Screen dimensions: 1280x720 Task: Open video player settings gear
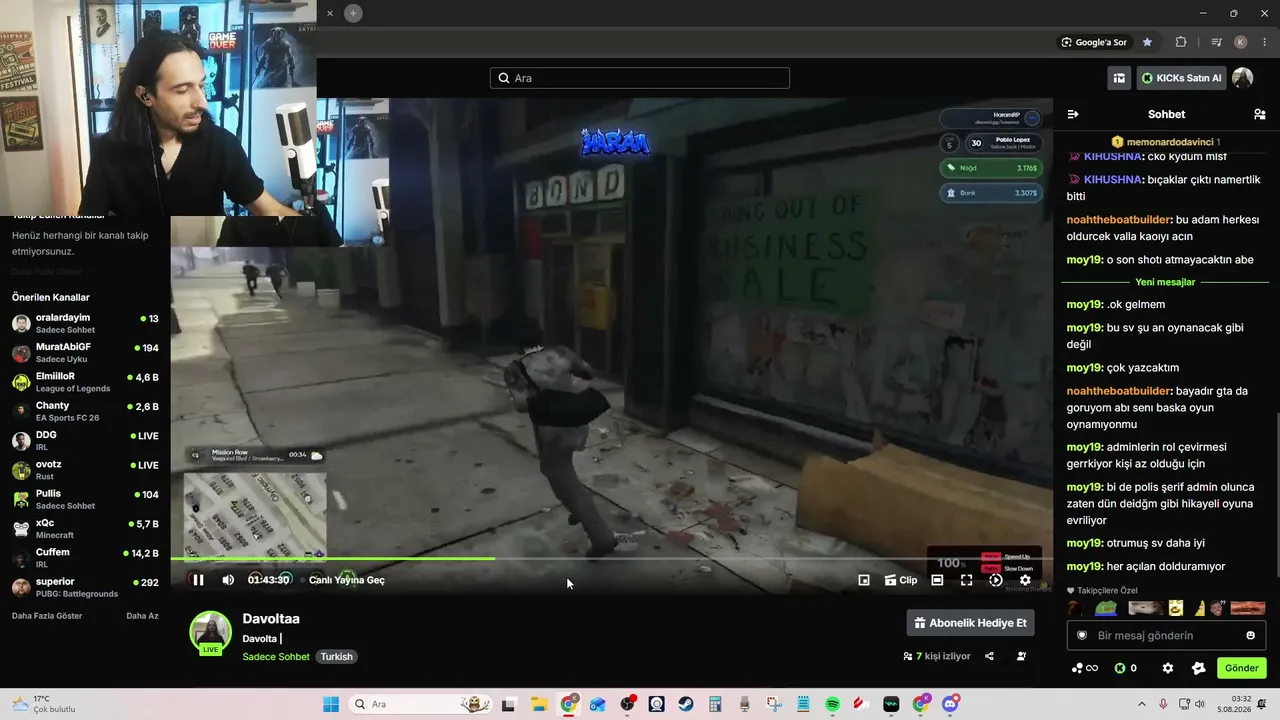coord(1025,580)
